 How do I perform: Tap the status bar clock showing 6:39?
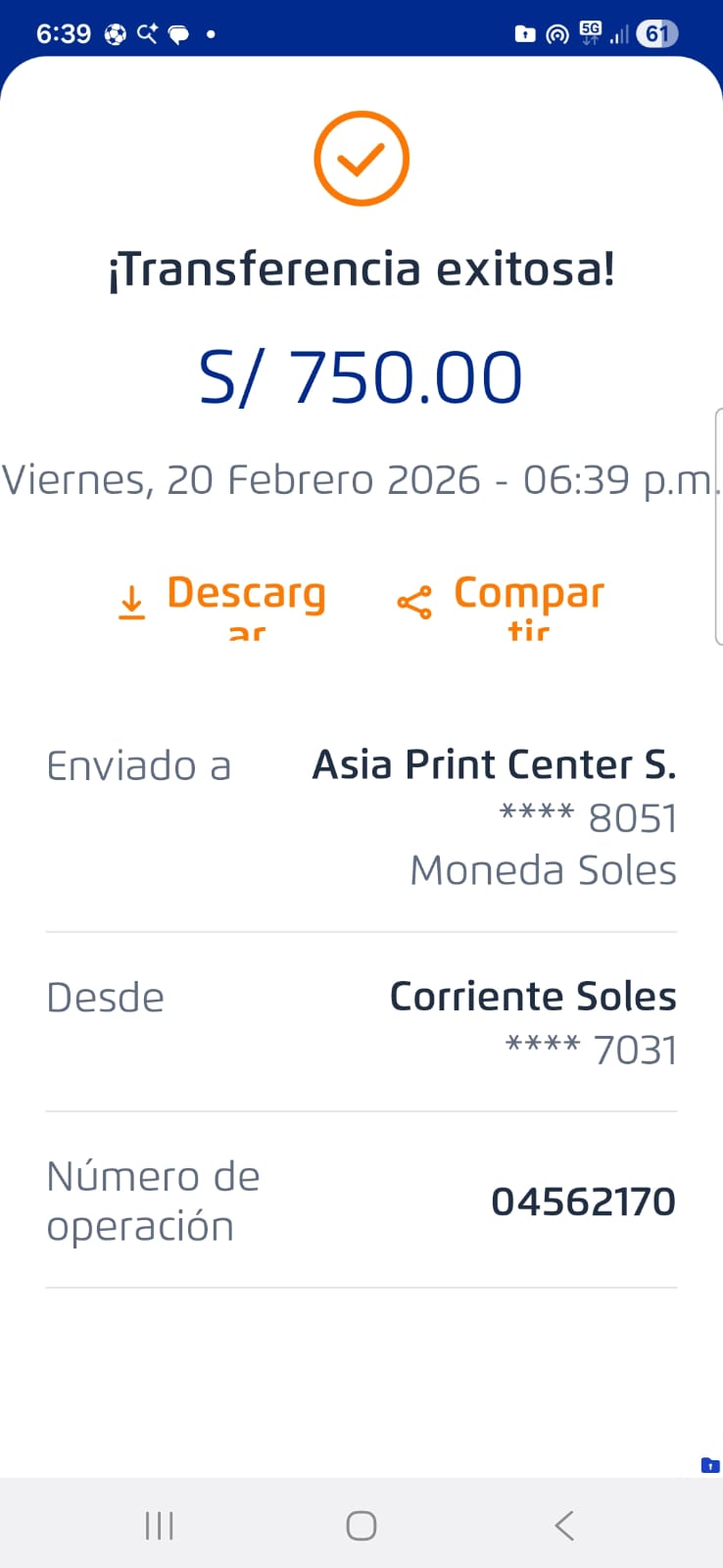coord(64,34)
